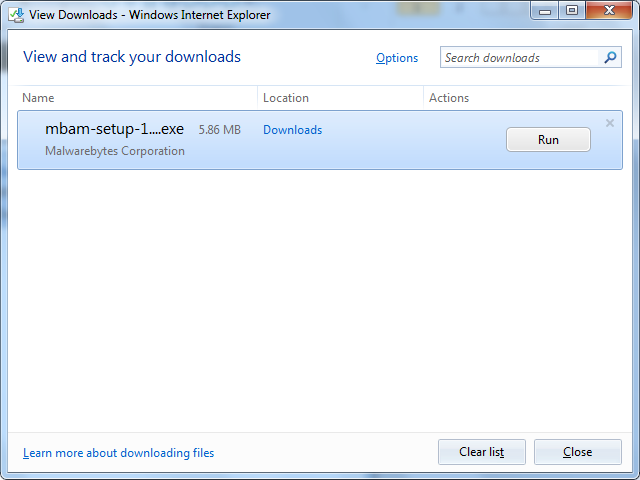
Task: Click the search magnifier icon
Action: pos(610,58)
